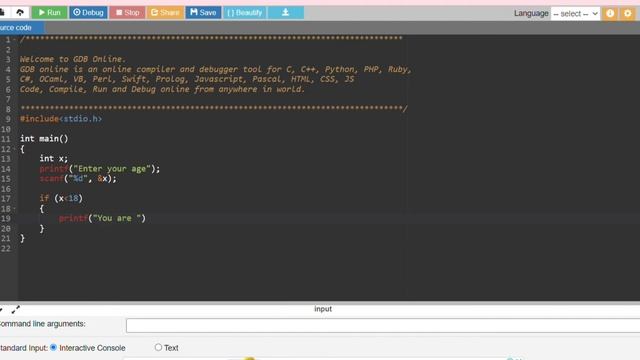Click the orange info icon
This screenshot has height=360, width=640.
(610, 13)
